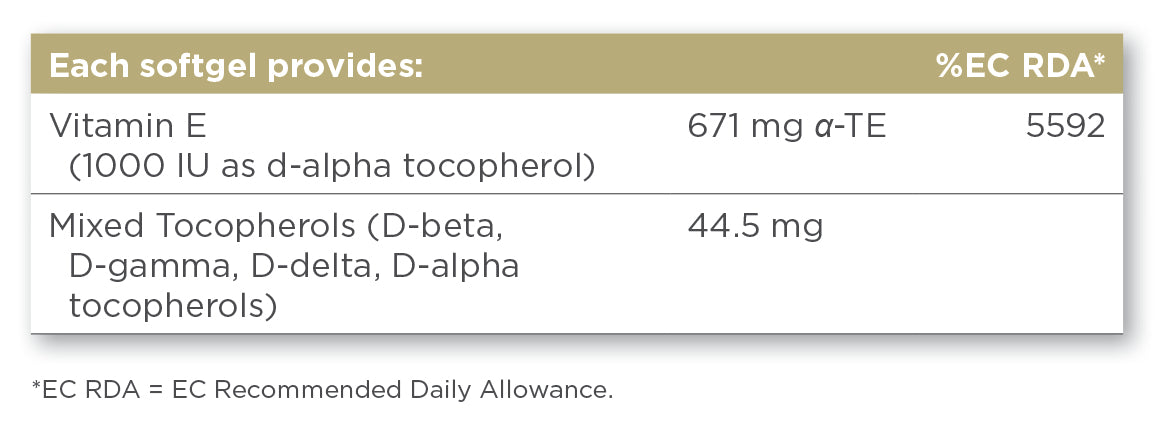
Task: Click the alpha symbol in "α-TE"
Action: [819, 129]
